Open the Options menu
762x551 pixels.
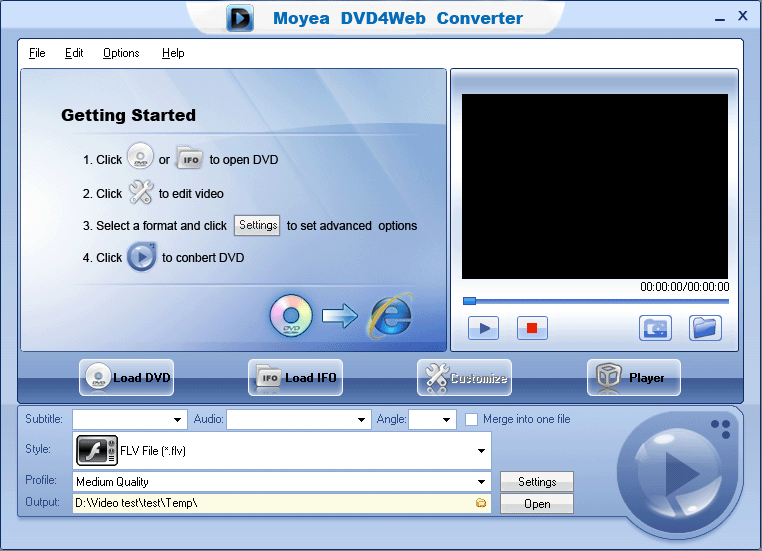pyautogui.click(x=121, y=53)
